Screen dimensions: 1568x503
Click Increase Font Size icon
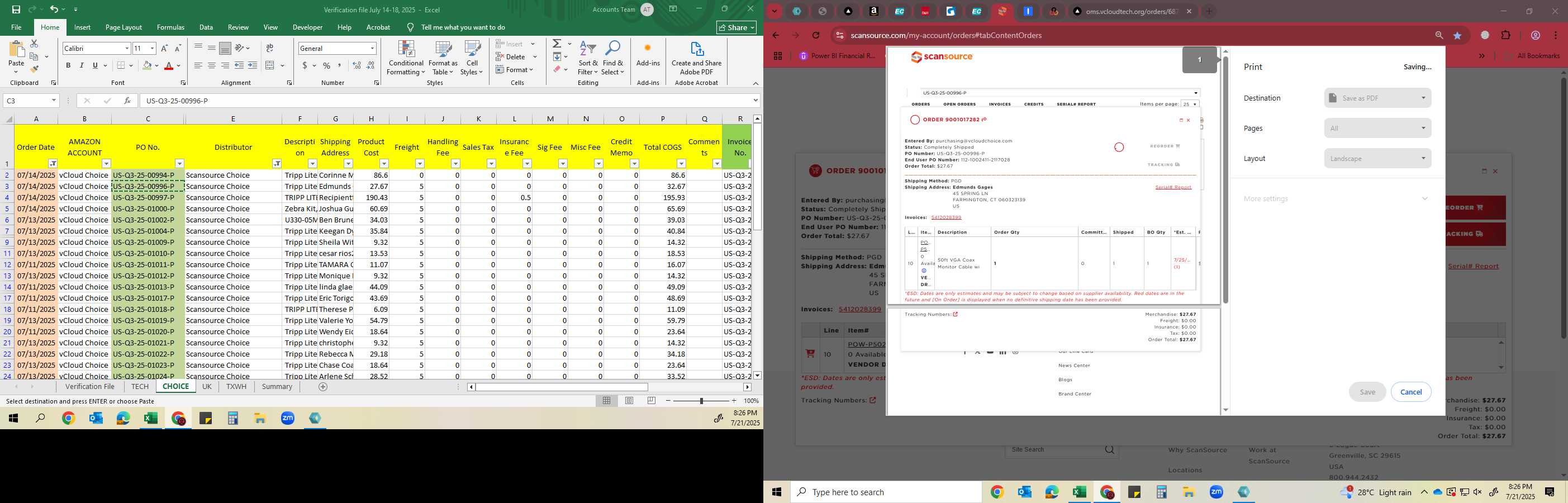point(165,48)
